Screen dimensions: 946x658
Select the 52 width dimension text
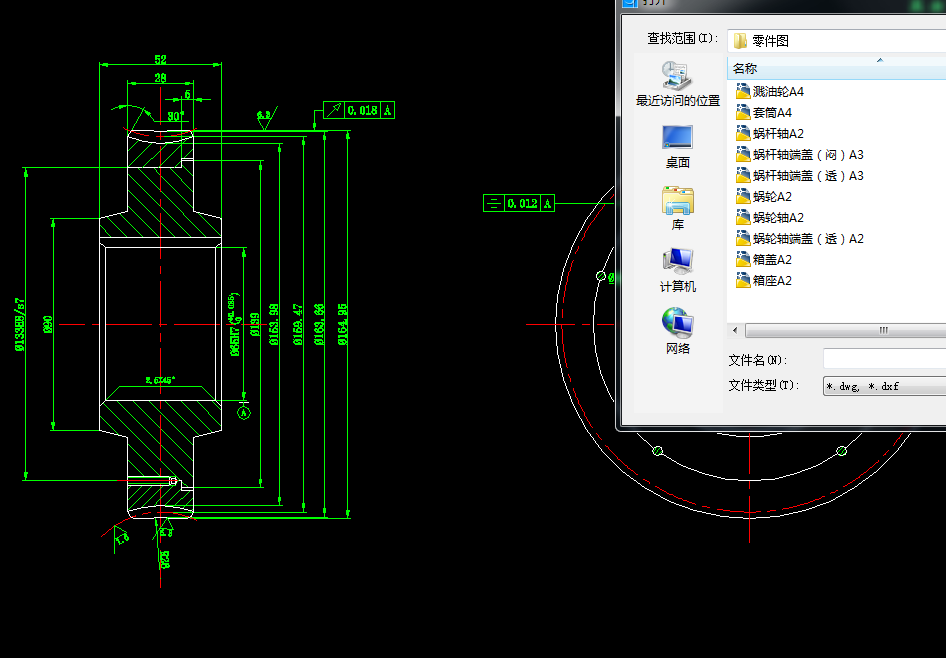(x=160, y=59)
